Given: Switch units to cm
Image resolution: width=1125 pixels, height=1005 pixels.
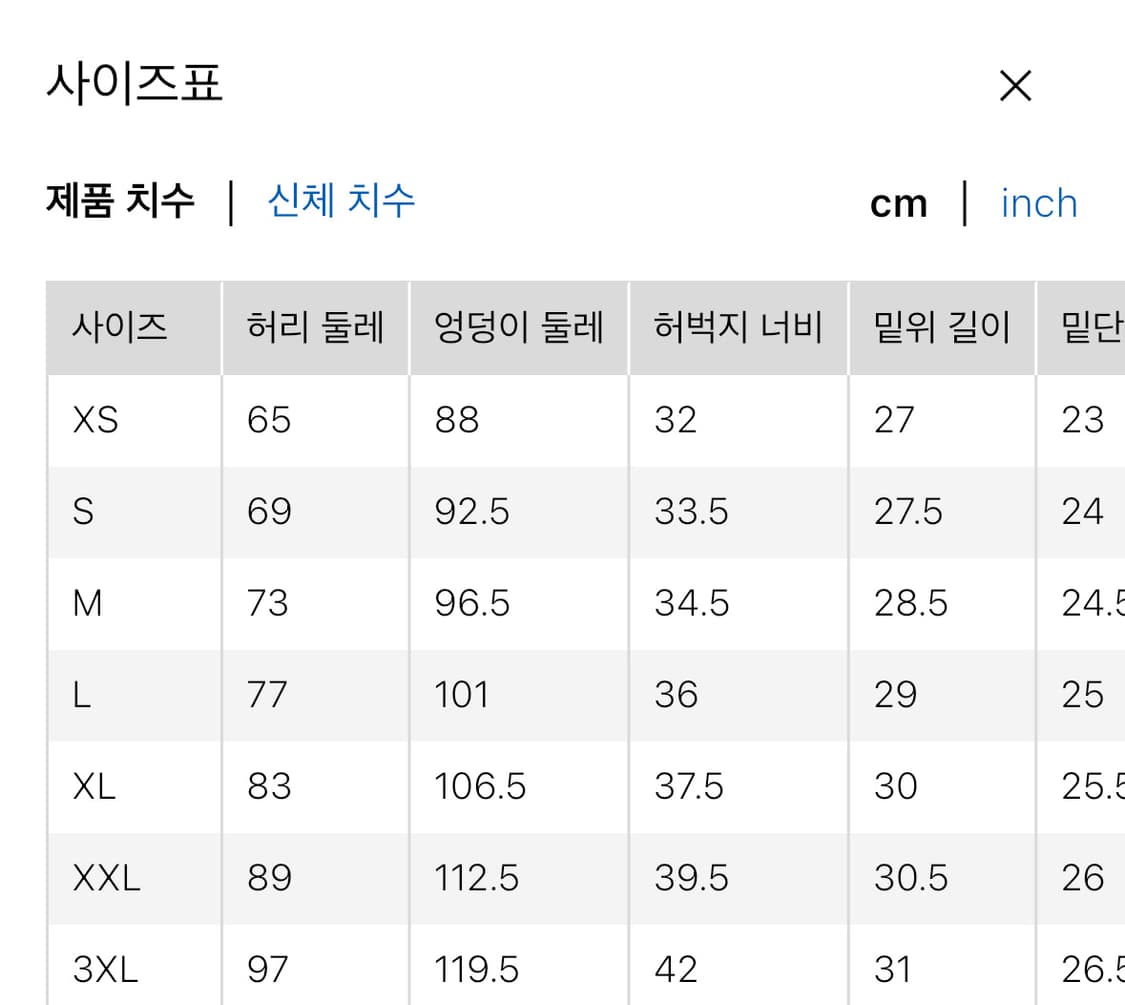Looking at the screenshot, I should (899, 203).
